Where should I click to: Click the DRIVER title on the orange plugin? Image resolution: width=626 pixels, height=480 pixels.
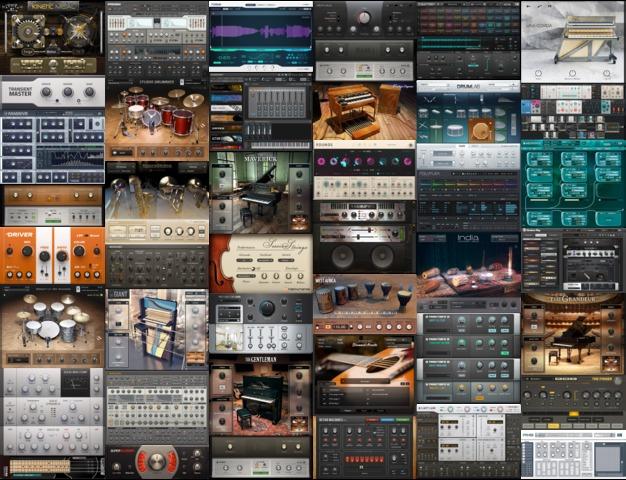(20, 234)
